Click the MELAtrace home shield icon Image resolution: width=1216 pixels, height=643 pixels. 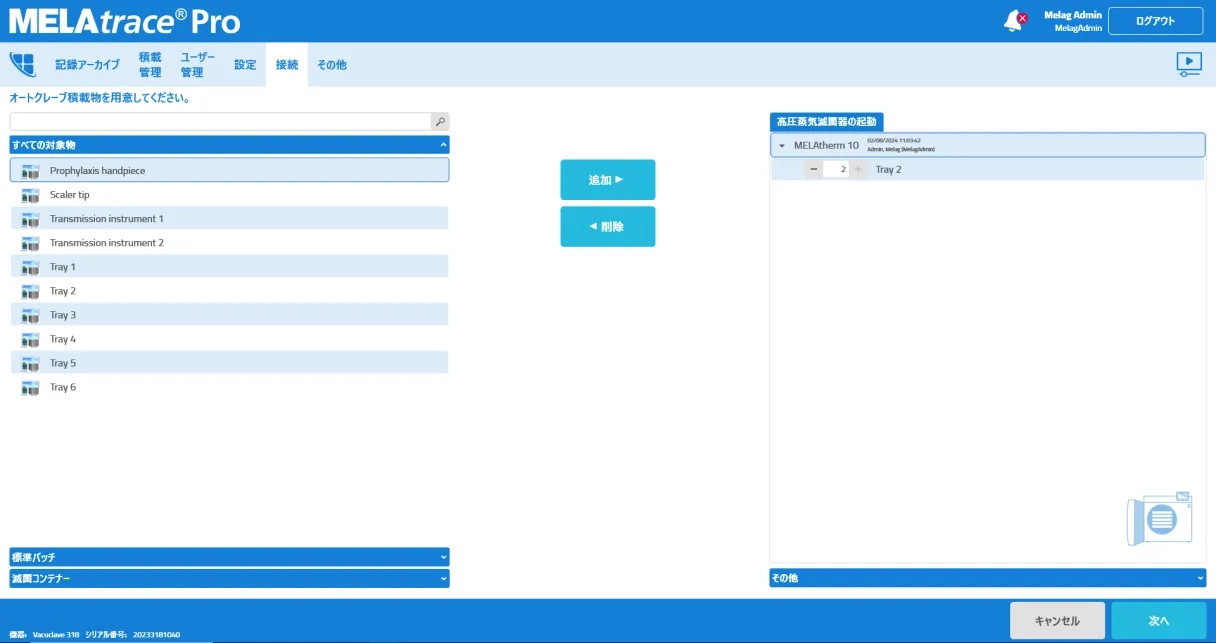(x=22, y=65)
